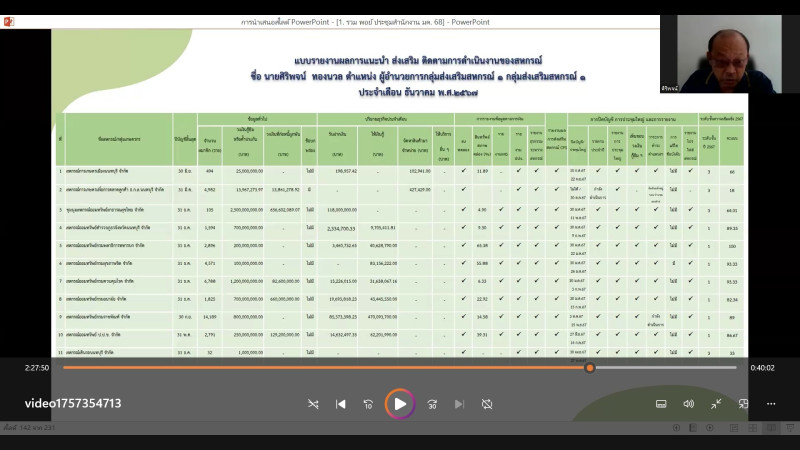The image size is (800, 450).
Task: Click the table cell 118,000,000.00
Action: tap(342, 210)
